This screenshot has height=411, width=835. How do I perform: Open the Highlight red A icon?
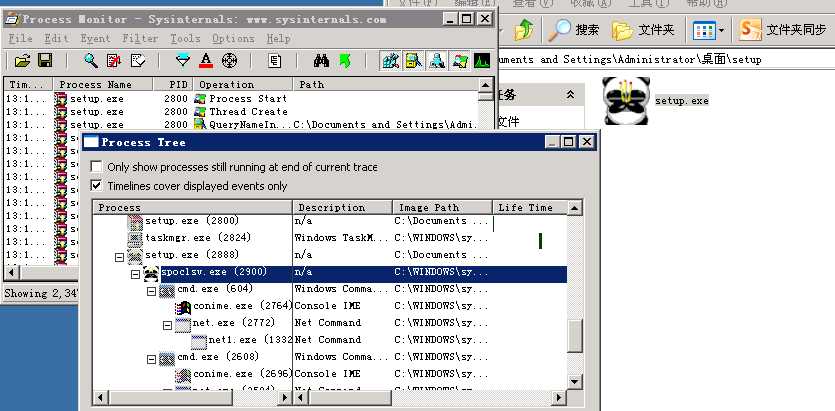click(206, 61)
